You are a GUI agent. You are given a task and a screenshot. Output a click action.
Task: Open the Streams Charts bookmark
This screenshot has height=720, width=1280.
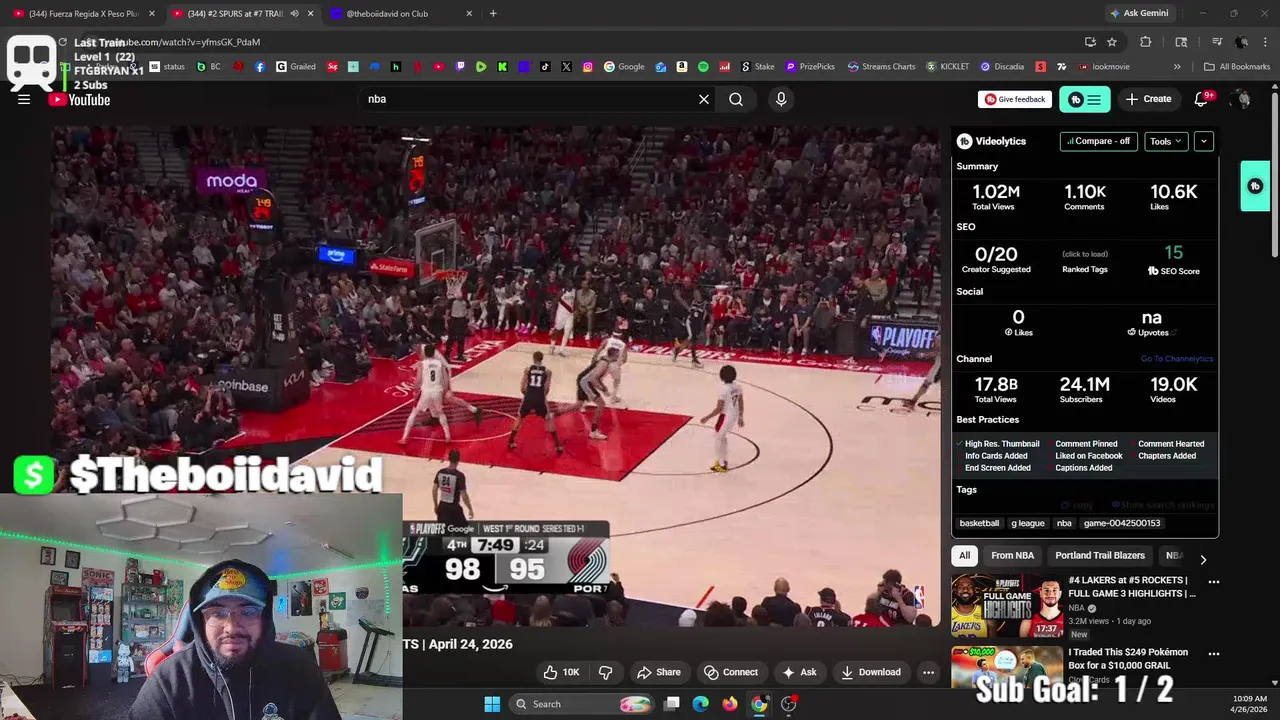pos(881,67)
